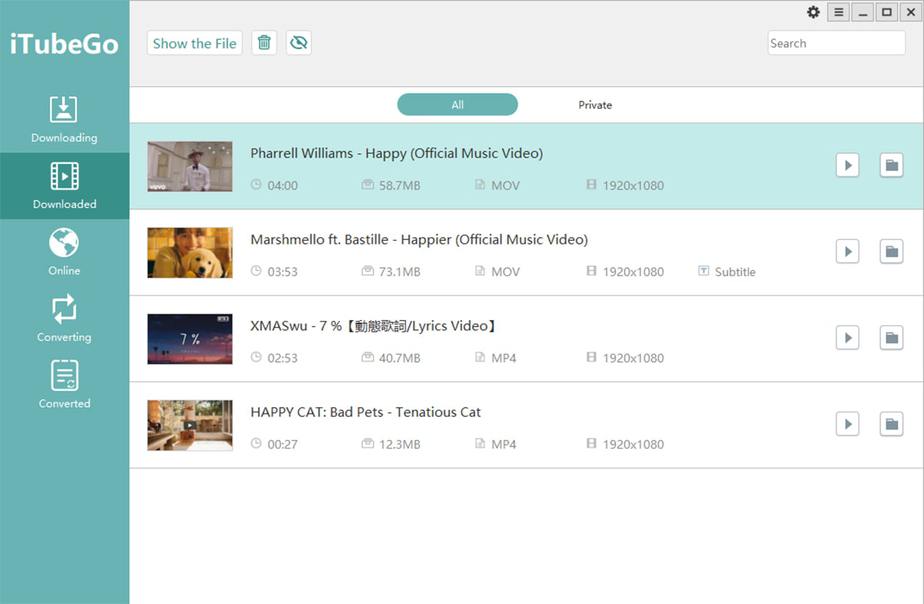Click the 04:00 duration value
The width and height of the screenshot is (924, 604).
(x=282, y=186)
